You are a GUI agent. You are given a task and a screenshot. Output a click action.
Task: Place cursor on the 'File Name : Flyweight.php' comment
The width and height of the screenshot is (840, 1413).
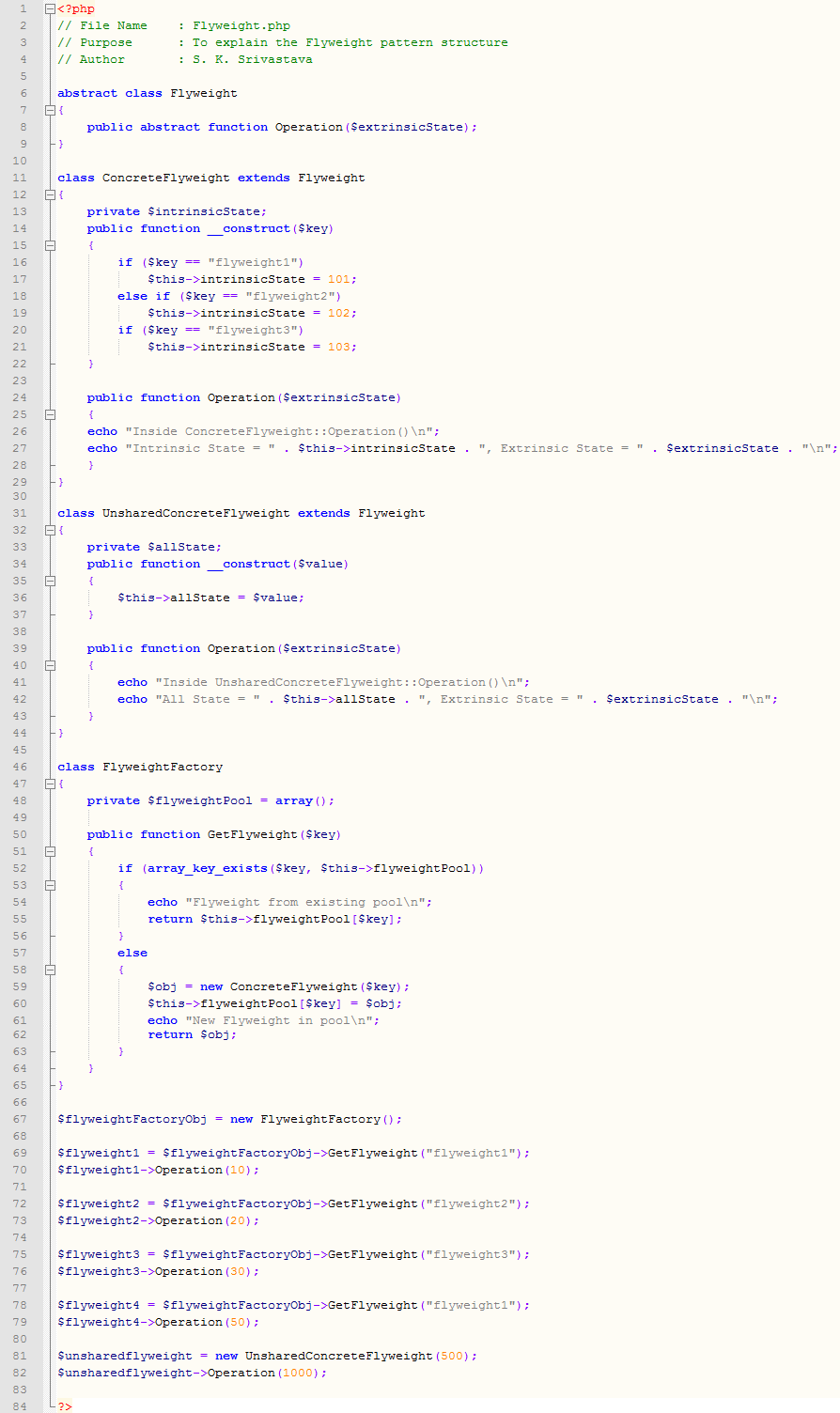(x=174, y=25)
